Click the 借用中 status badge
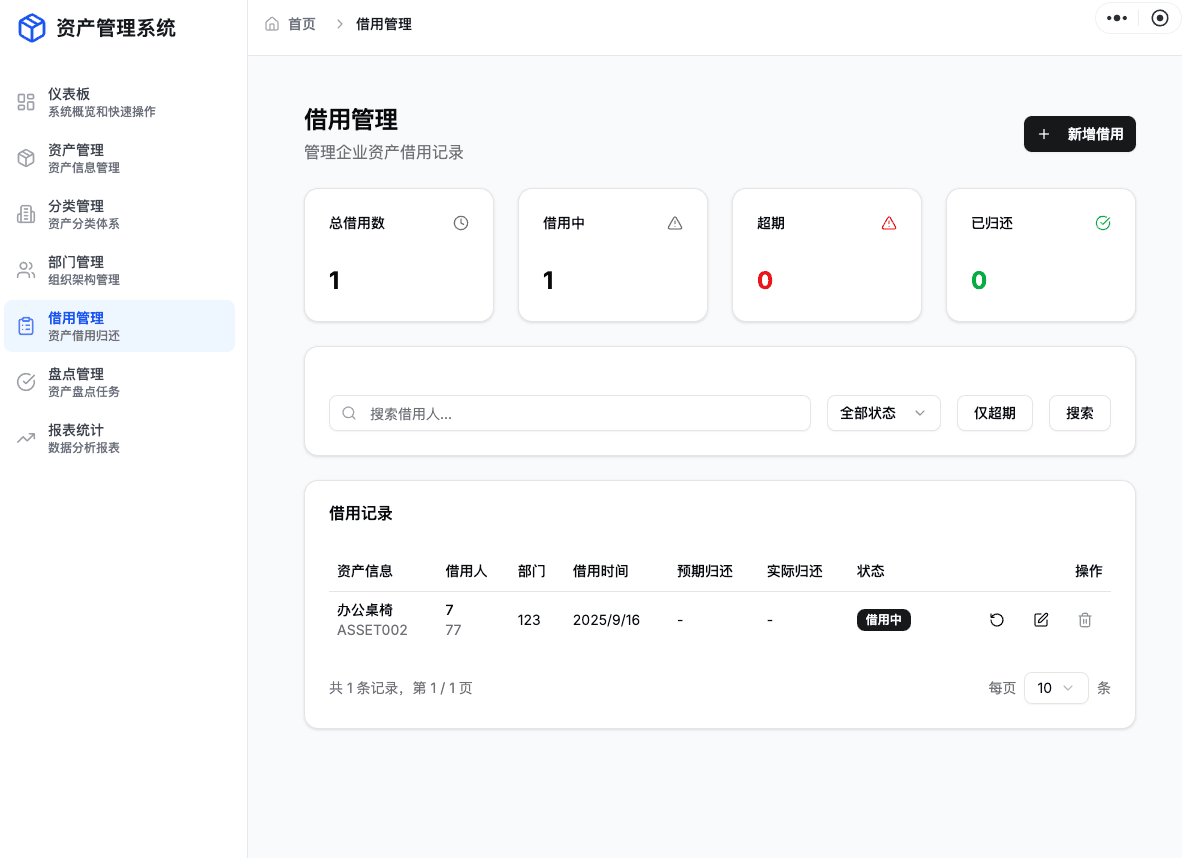 click(883, 620)
